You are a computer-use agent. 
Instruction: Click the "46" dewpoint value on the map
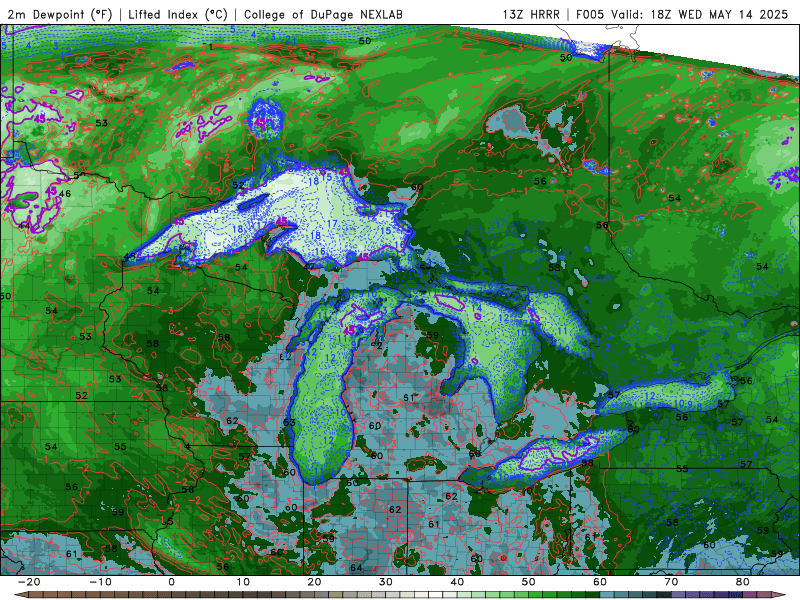tap(65, 194)
